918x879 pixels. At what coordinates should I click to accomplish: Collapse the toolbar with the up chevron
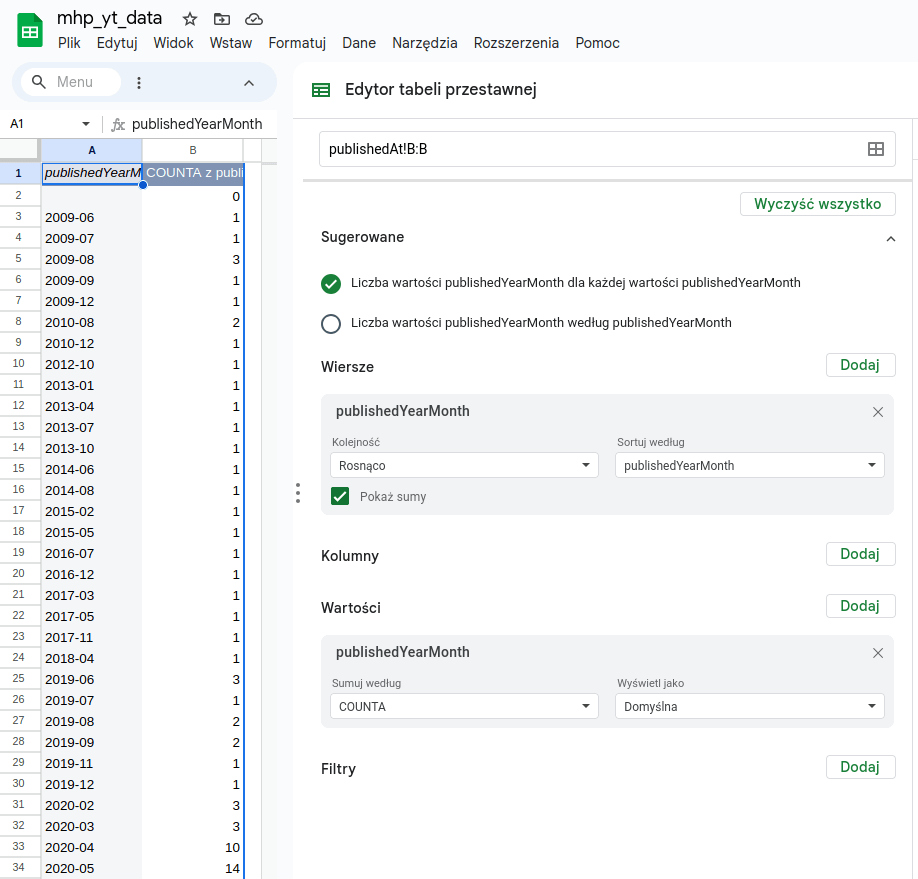(249, 82)
